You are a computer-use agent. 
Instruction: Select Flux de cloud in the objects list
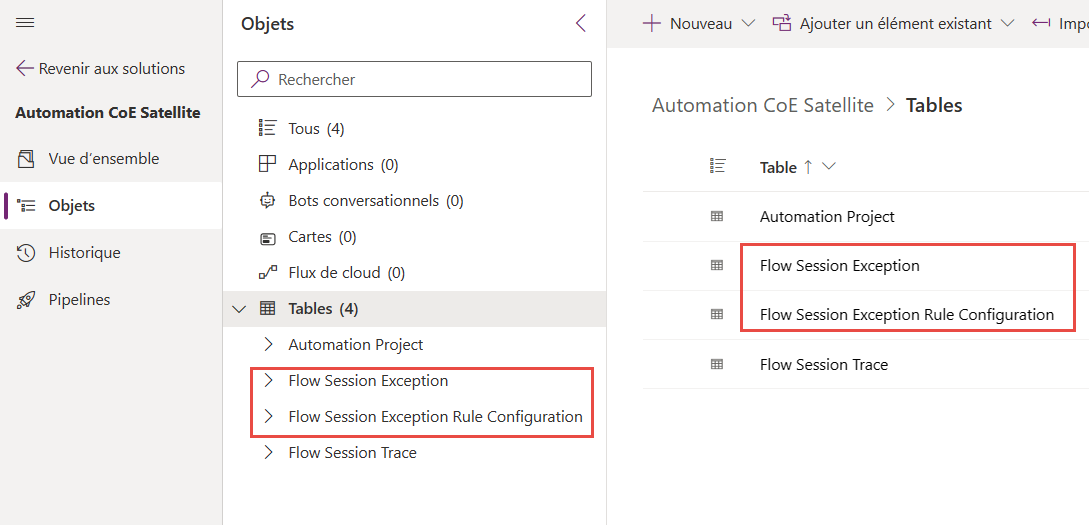346,273
